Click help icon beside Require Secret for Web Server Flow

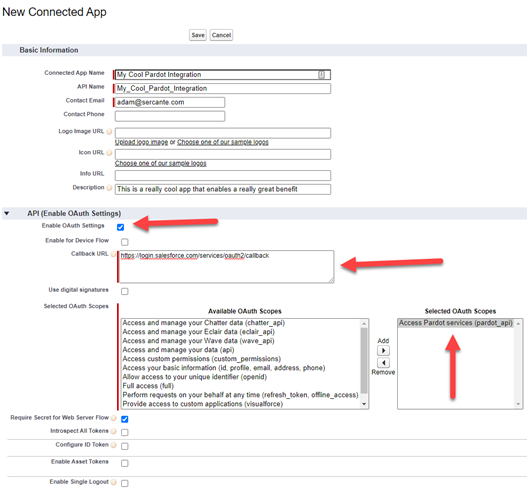coord(114,418)
